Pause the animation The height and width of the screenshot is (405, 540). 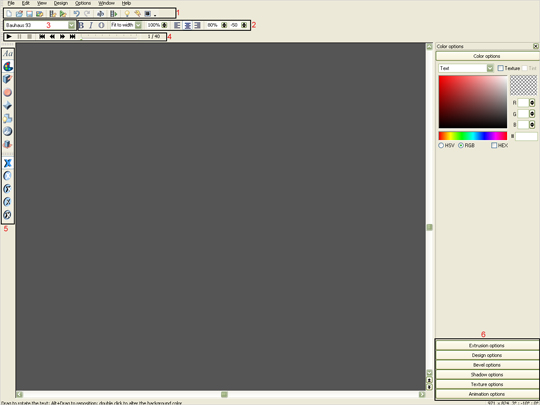point(19,37)
